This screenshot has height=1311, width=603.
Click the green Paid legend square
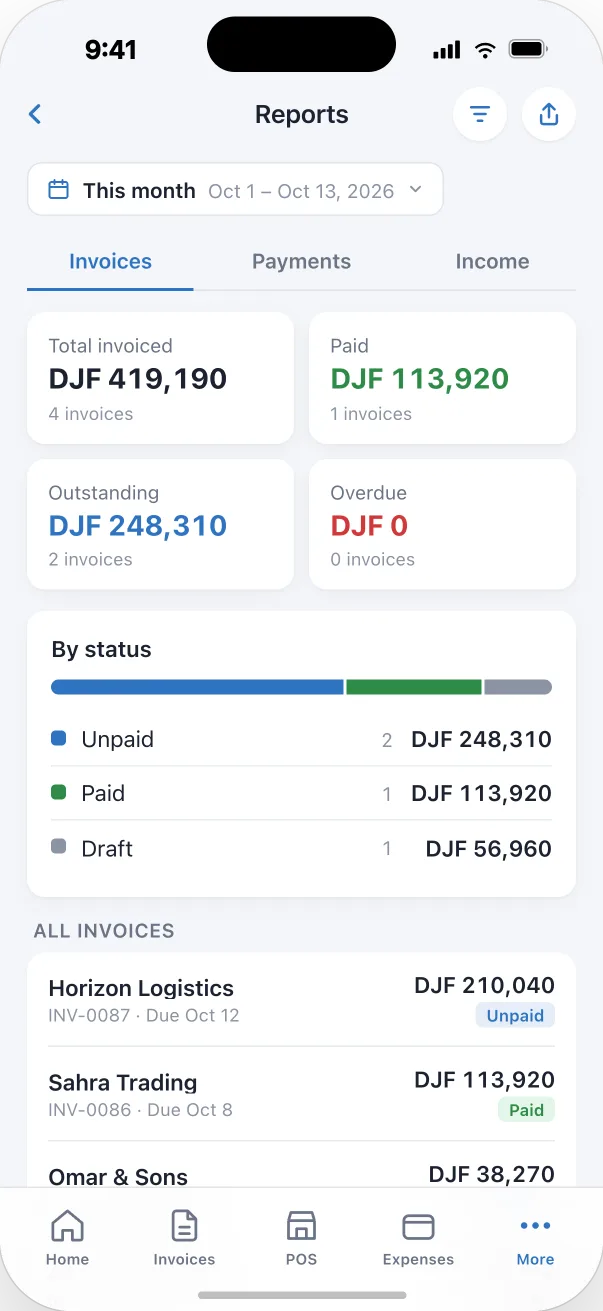tap(59, 793)
